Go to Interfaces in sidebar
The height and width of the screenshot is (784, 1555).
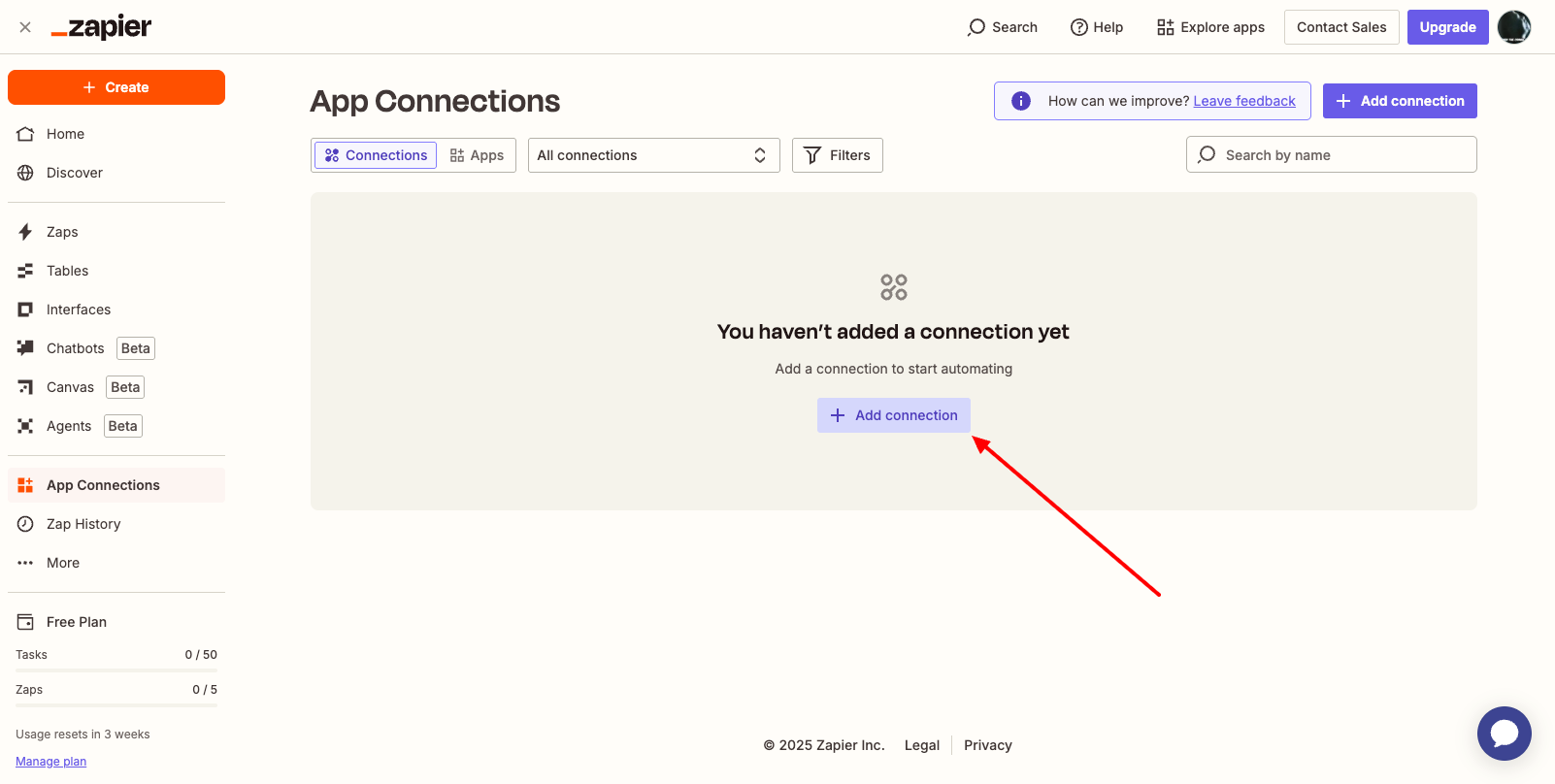point(116,310)
